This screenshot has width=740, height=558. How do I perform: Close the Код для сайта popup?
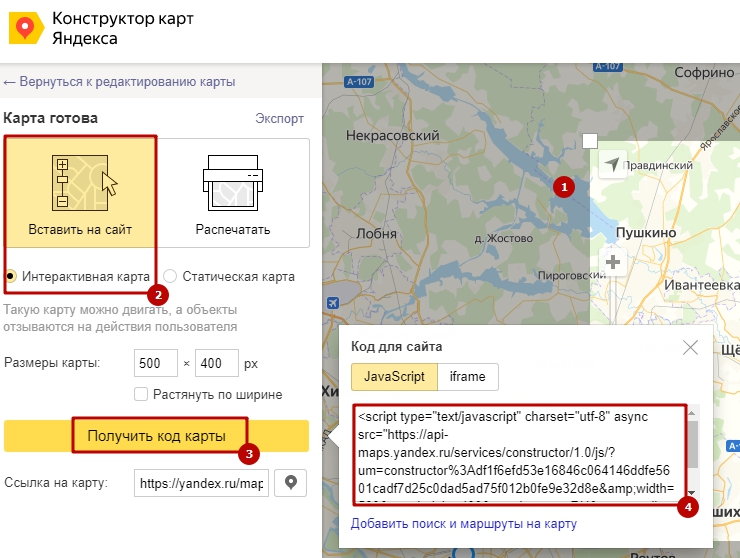pos(690,347)
